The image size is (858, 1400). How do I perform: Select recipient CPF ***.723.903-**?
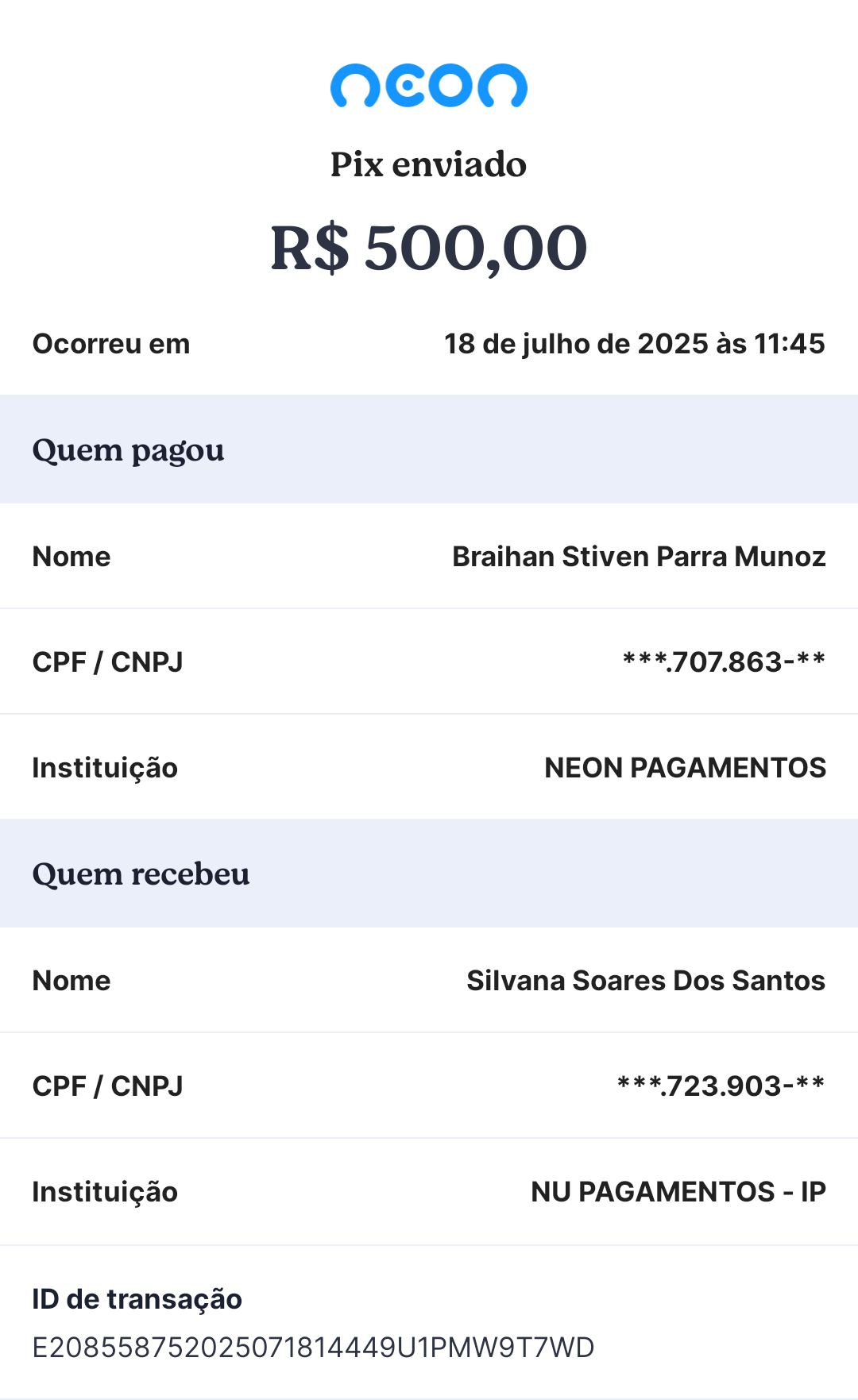tap(721, 1086)
